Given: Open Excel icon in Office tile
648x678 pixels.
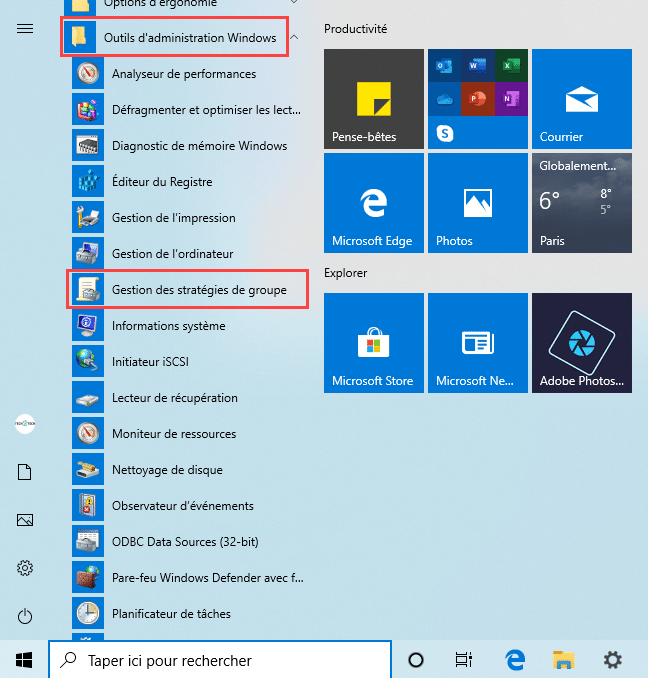Looking at the screenshot, I should coord(511,66).
